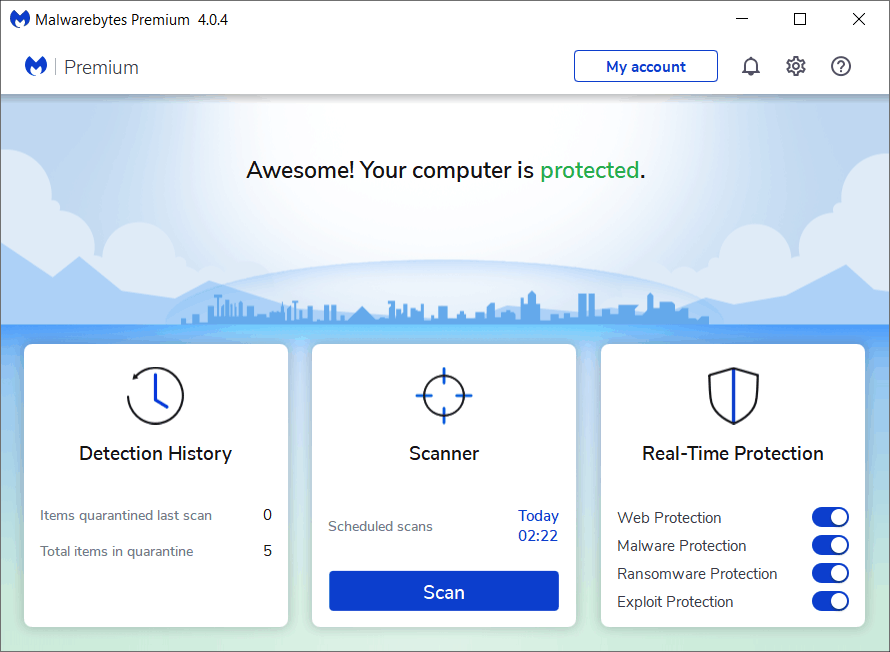Click the Total items in quarantine label

116,551
